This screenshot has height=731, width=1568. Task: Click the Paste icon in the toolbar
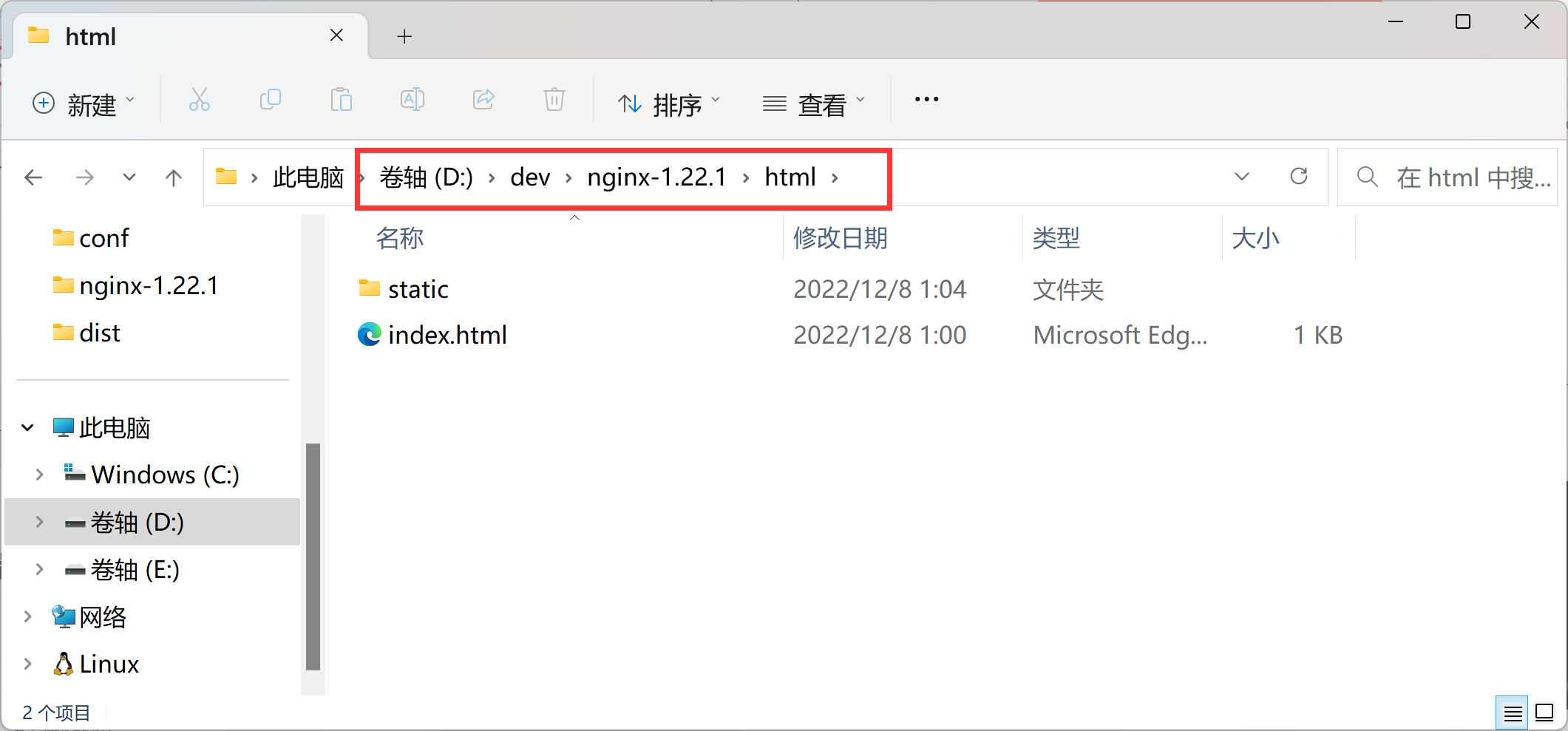point(341,100)
